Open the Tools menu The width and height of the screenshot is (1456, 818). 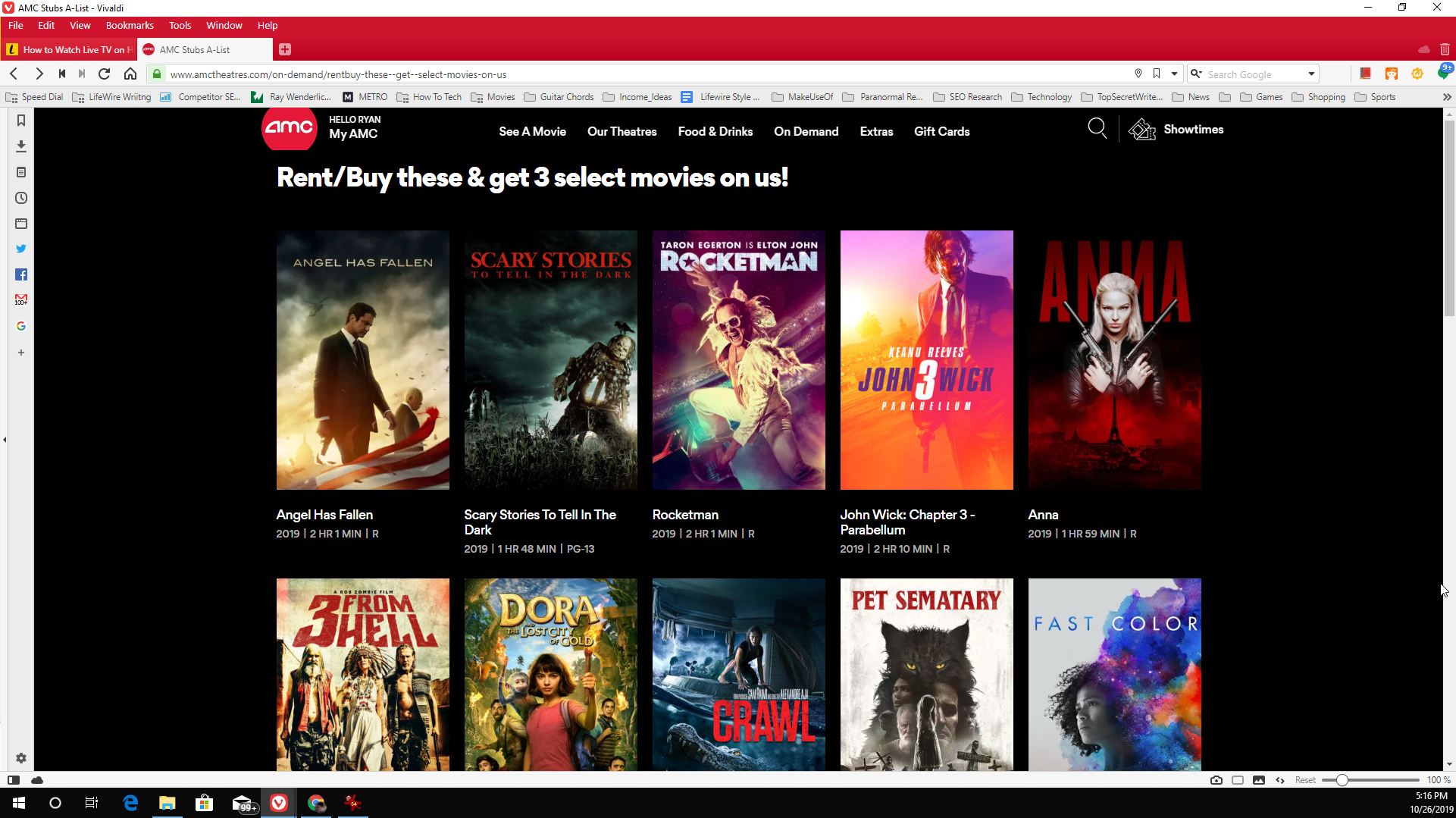(x=180, y=25)
